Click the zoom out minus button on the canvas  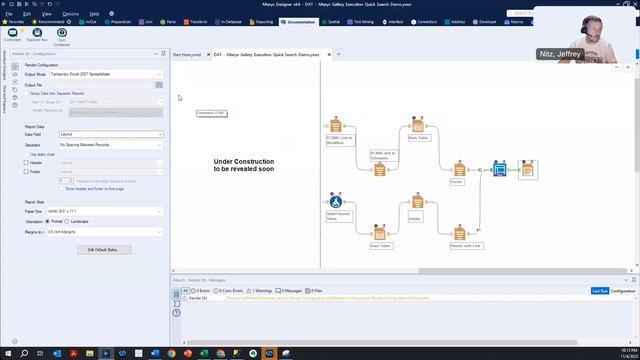coord(616,67)
